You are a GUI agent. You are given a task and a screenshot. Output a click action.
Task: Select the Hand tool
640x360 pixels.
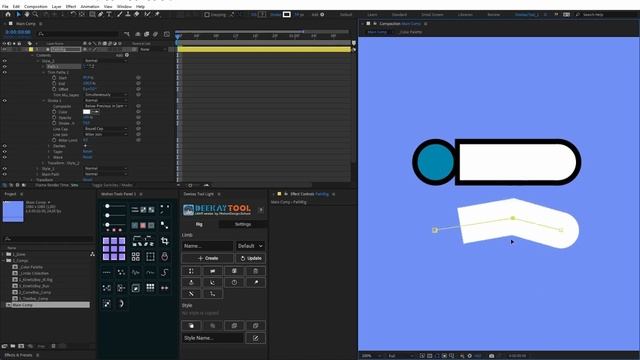[27, 14]
